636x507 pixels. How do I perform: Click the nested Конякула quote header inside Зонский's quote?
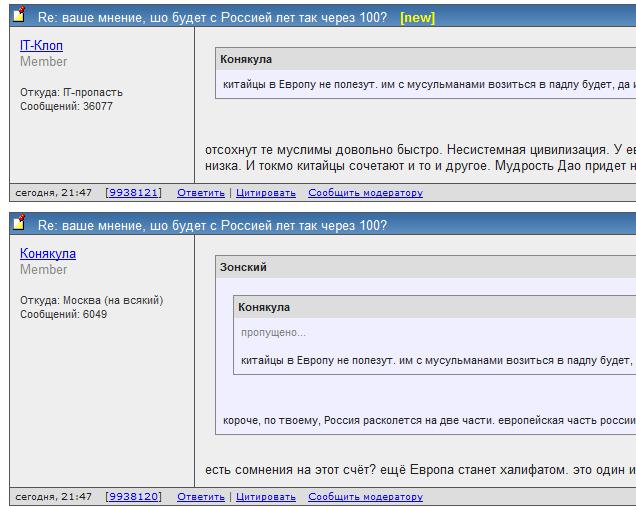pyautogui.click(x=264, y=308)
